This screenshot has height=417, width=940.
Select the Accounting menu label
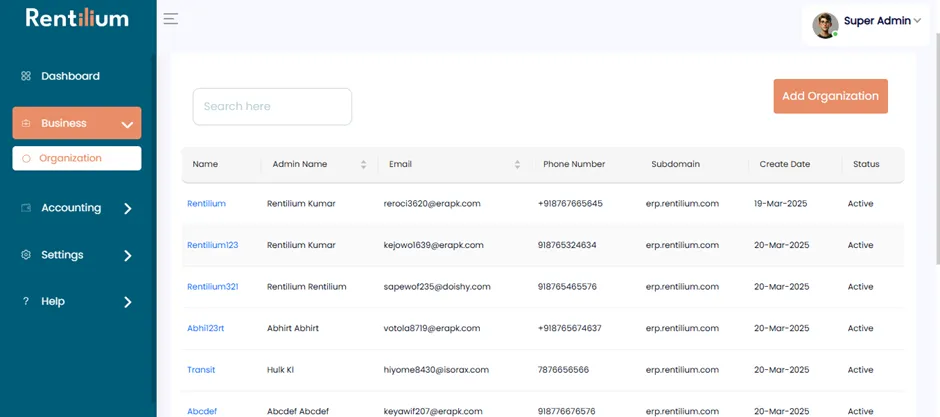(71, 208)
